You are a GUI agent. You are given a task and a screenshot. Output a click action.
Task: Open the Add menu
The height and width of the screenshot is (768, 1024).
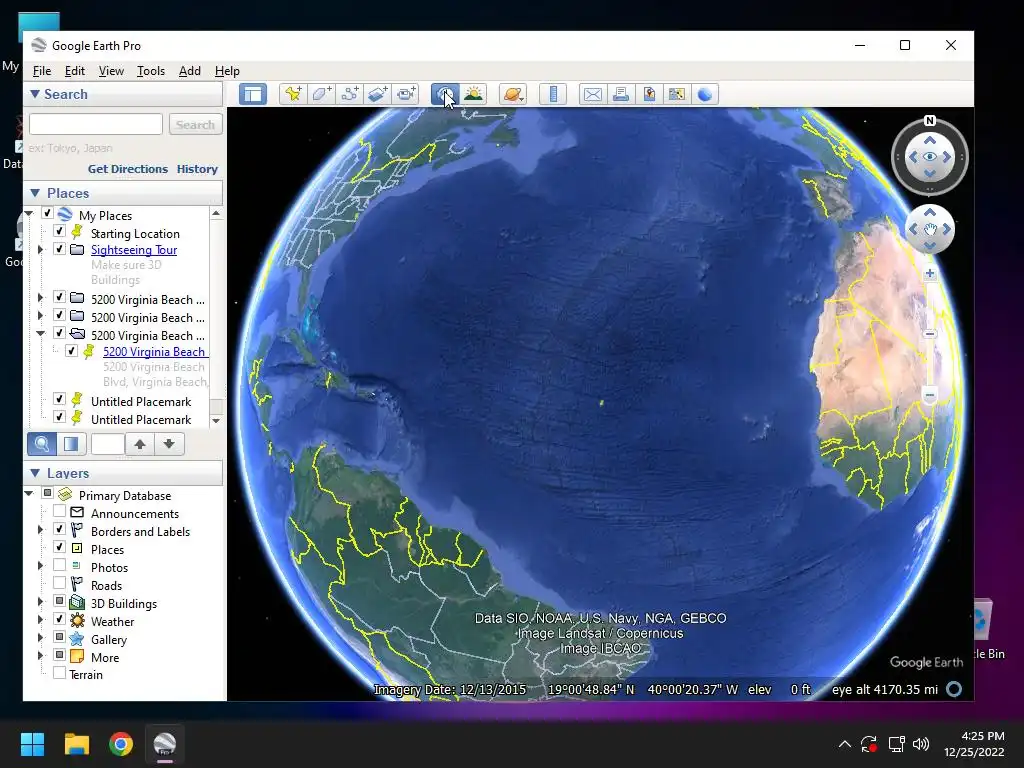(x=190, y=71)
